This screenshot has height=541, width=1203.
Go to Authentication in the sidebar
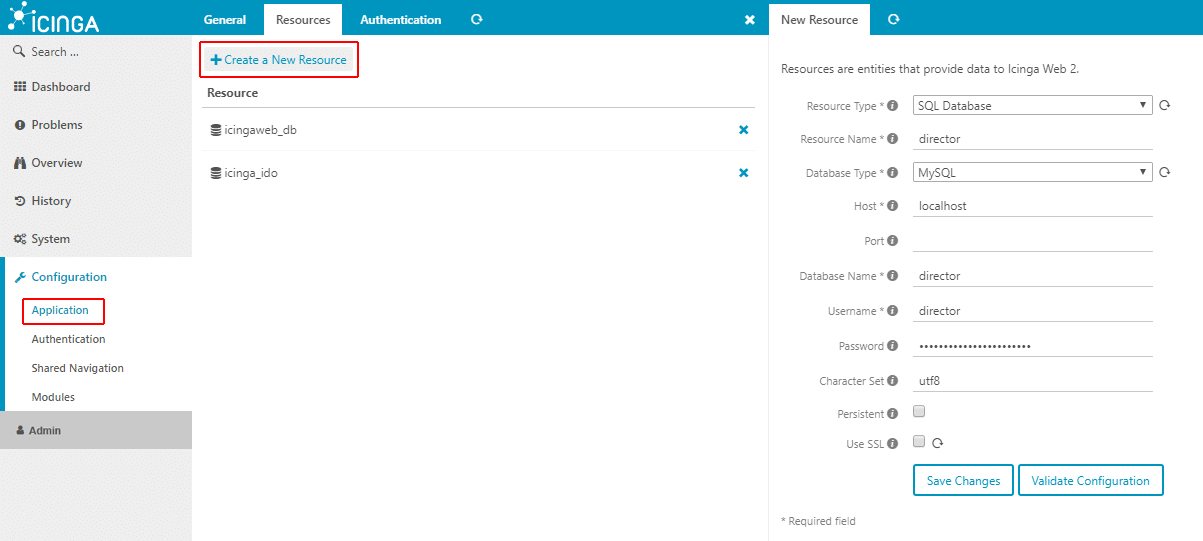68,339
